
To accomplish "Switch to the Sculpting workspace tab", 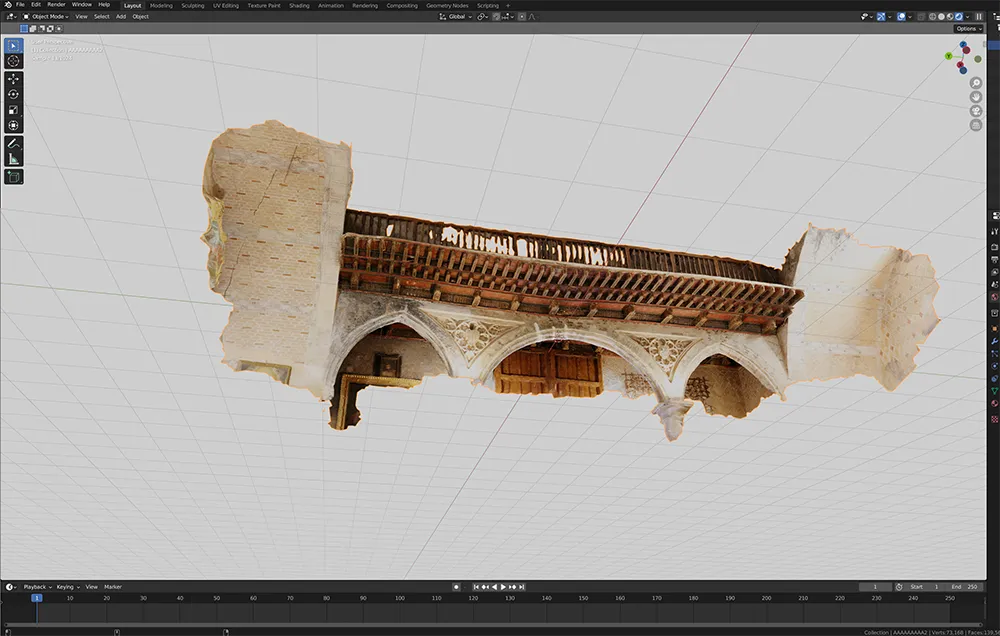I will coord(192,5).
